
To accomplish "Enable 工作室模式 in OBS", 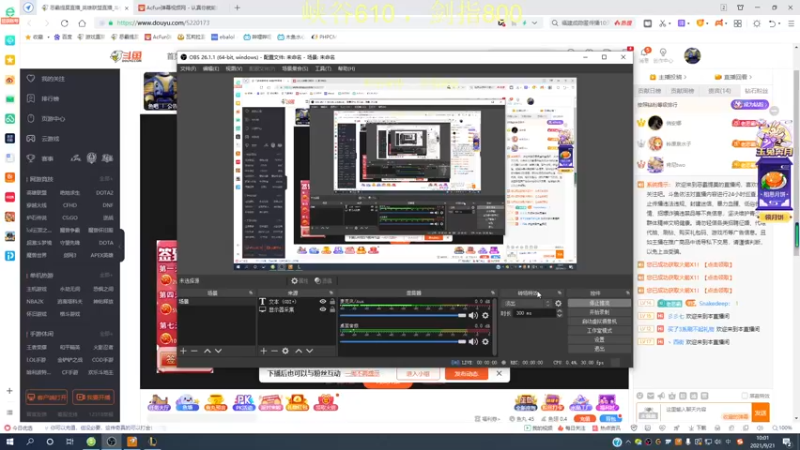I will [599, 331].
